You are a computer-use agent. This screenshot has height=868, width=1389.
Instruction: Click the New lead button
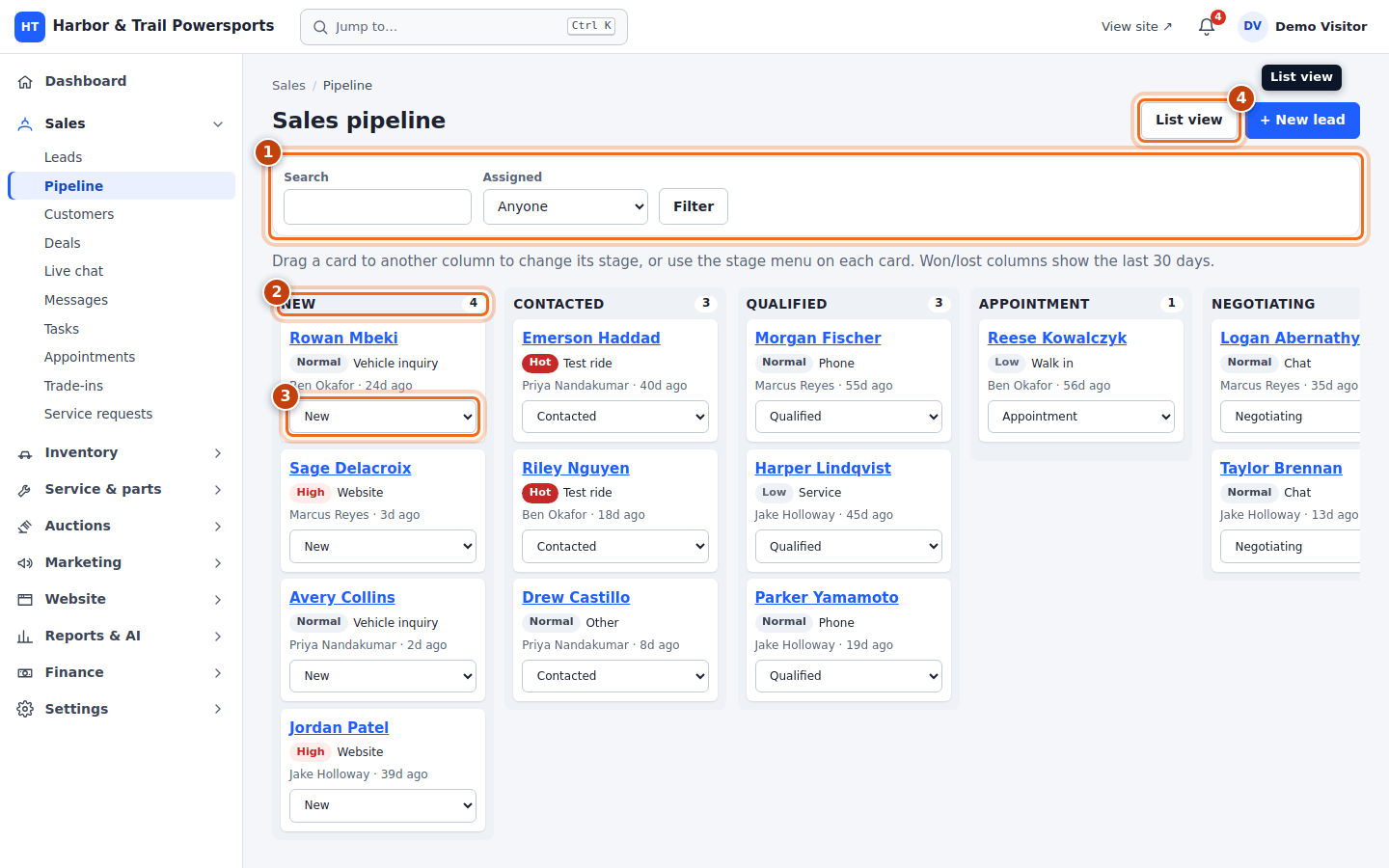(1302, 121)
